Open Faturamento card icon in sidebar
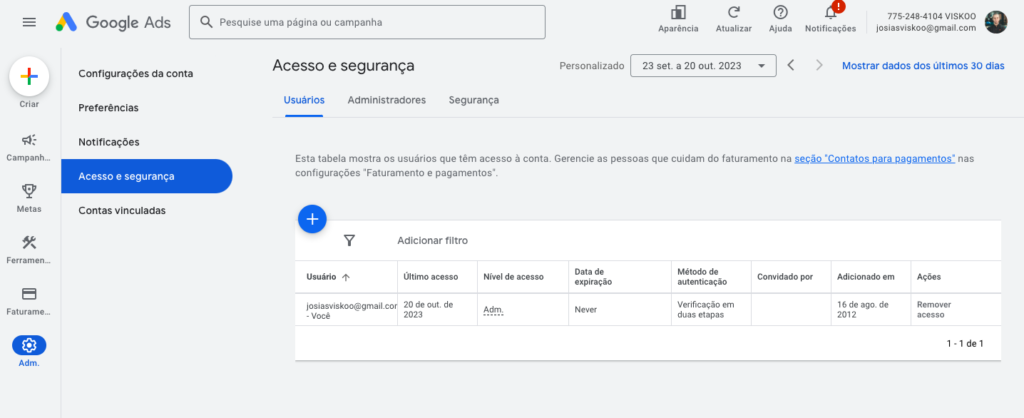1024x418 pixels. [29, 293]
